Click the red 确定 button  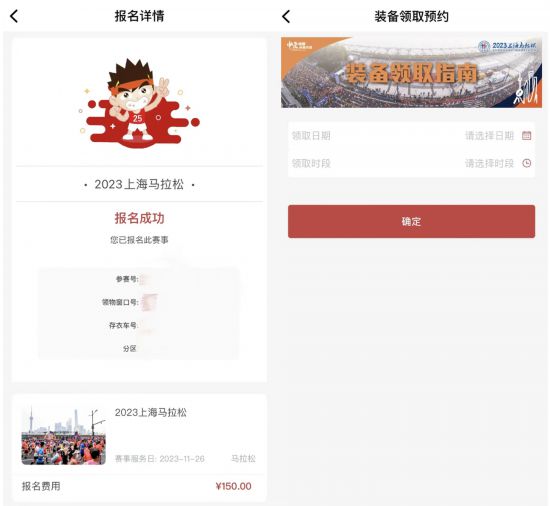[411, 222]
